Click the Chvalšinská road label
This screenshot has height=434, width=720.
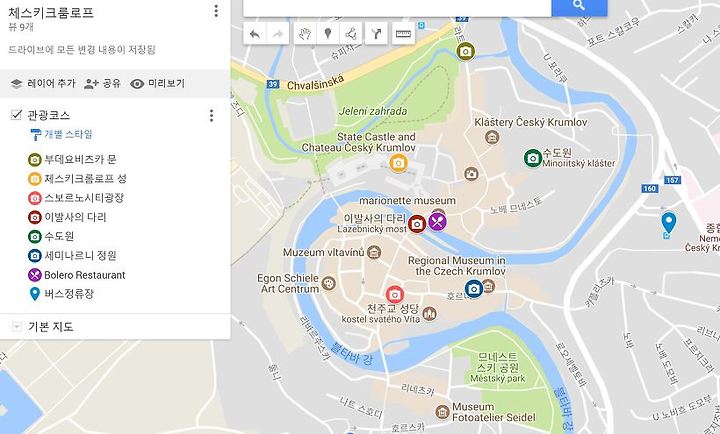[x=315, y=83]
